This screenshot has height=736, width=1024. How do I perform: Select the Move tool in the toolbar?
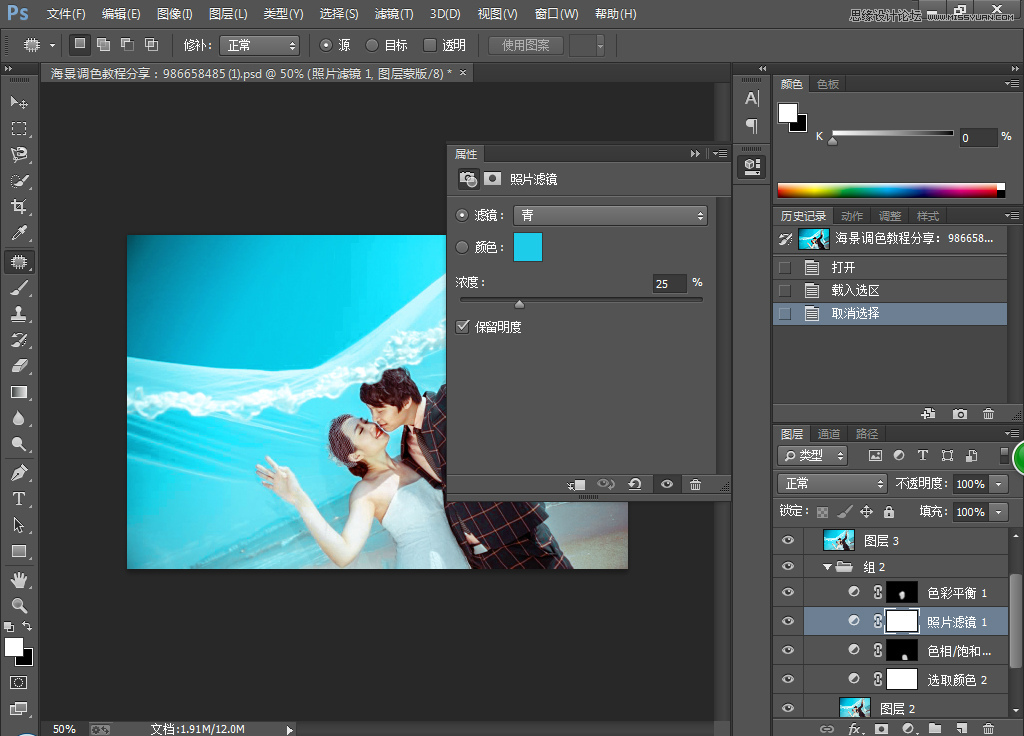[x=18, y=101]
